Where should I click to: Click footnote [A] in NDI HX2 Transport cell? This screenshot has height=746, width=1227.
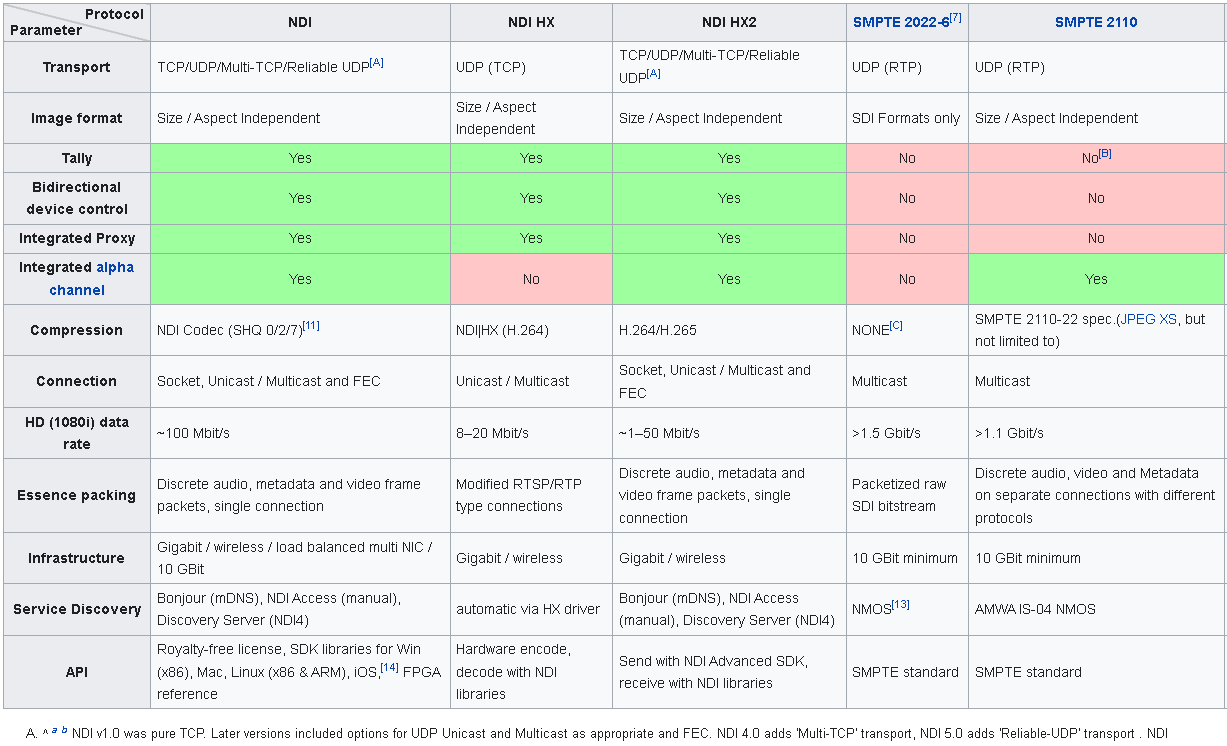pyautogui.click(x=653, y=74)
